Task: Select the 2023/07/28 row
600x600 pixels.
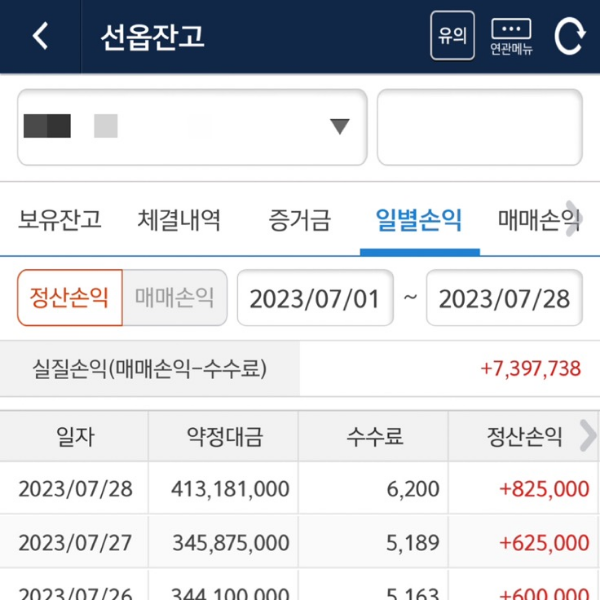Action: tap(300, 489)
